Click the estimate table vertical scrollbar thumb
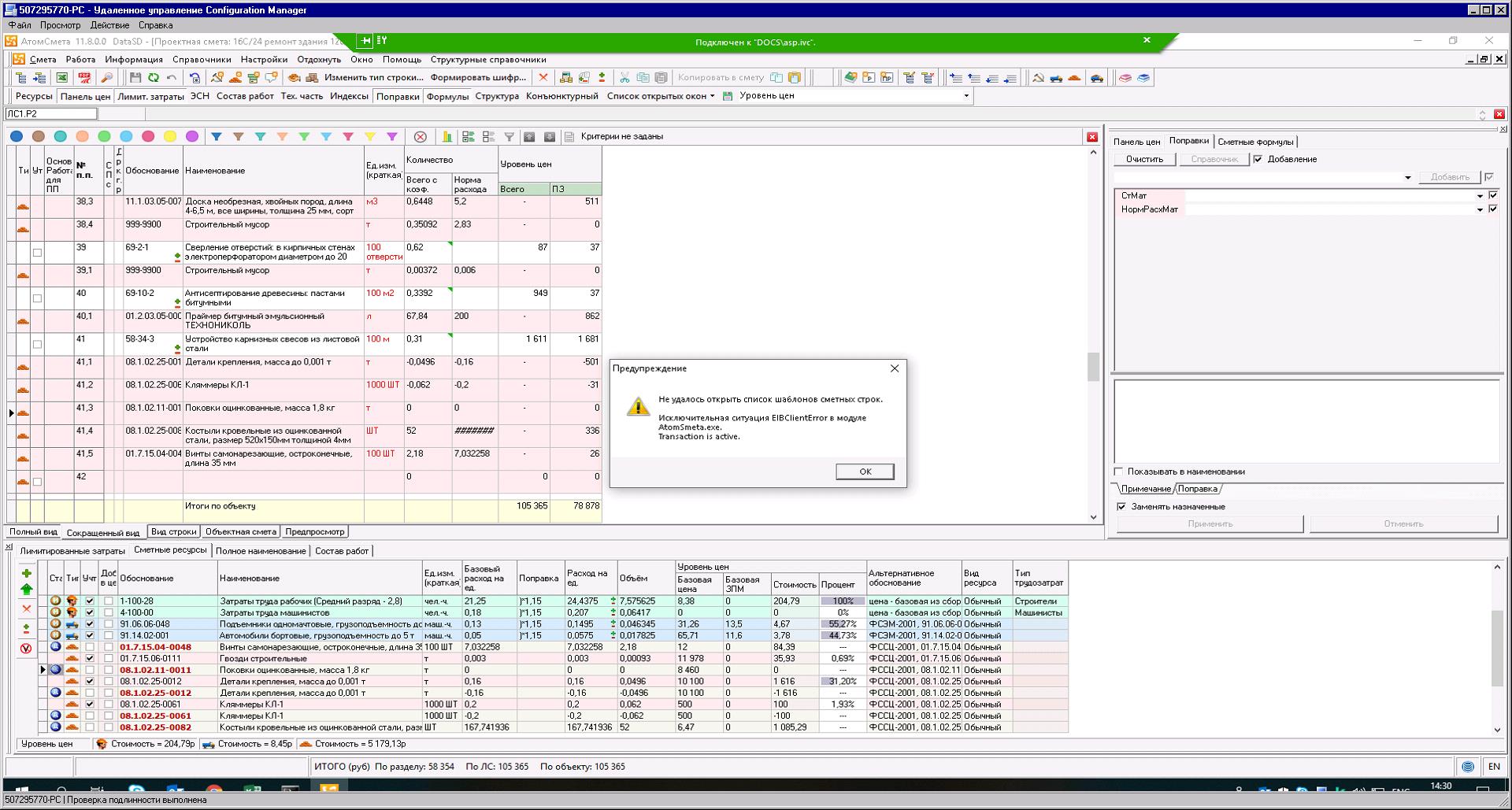Screen dimensions: 1512x810 [1092, 367]
